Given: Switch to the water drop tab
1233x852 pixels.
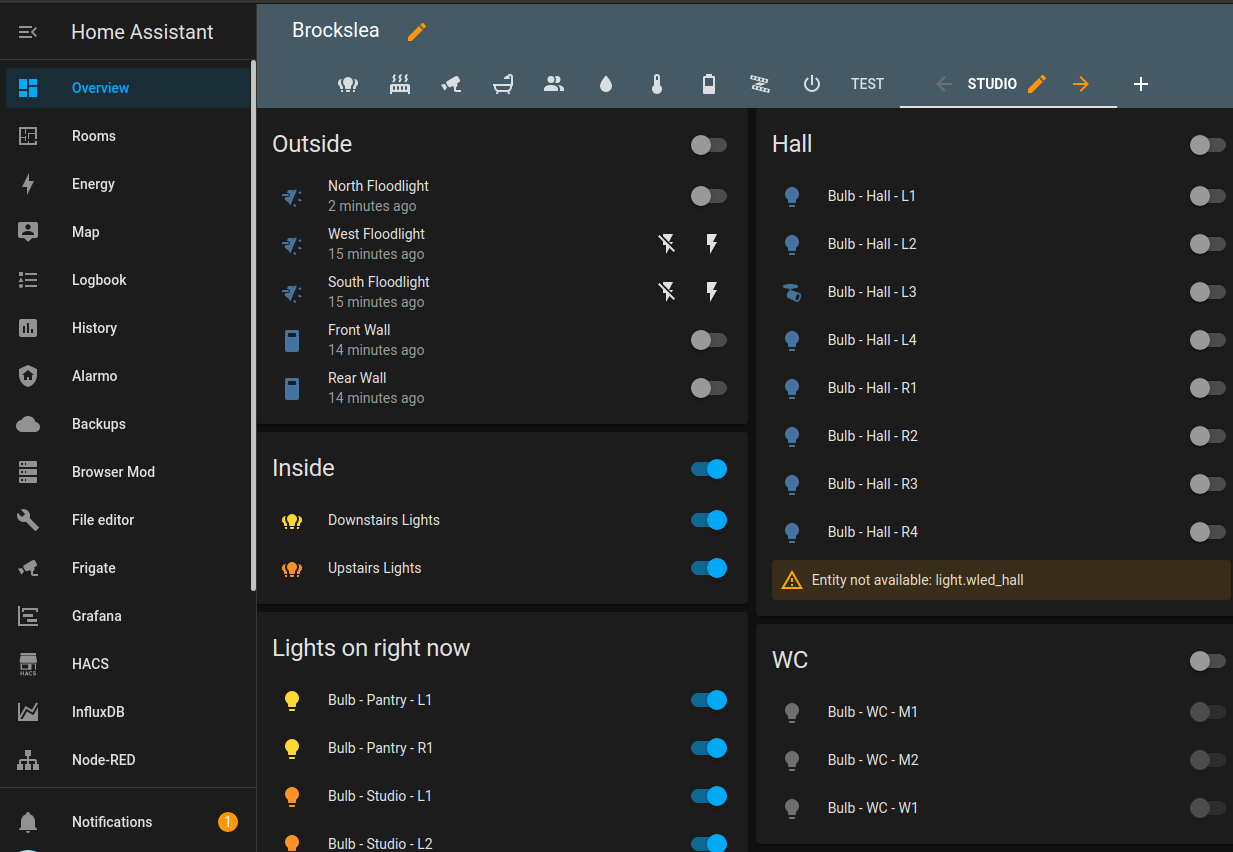Looking at the screenshot, I should (605, 84).
